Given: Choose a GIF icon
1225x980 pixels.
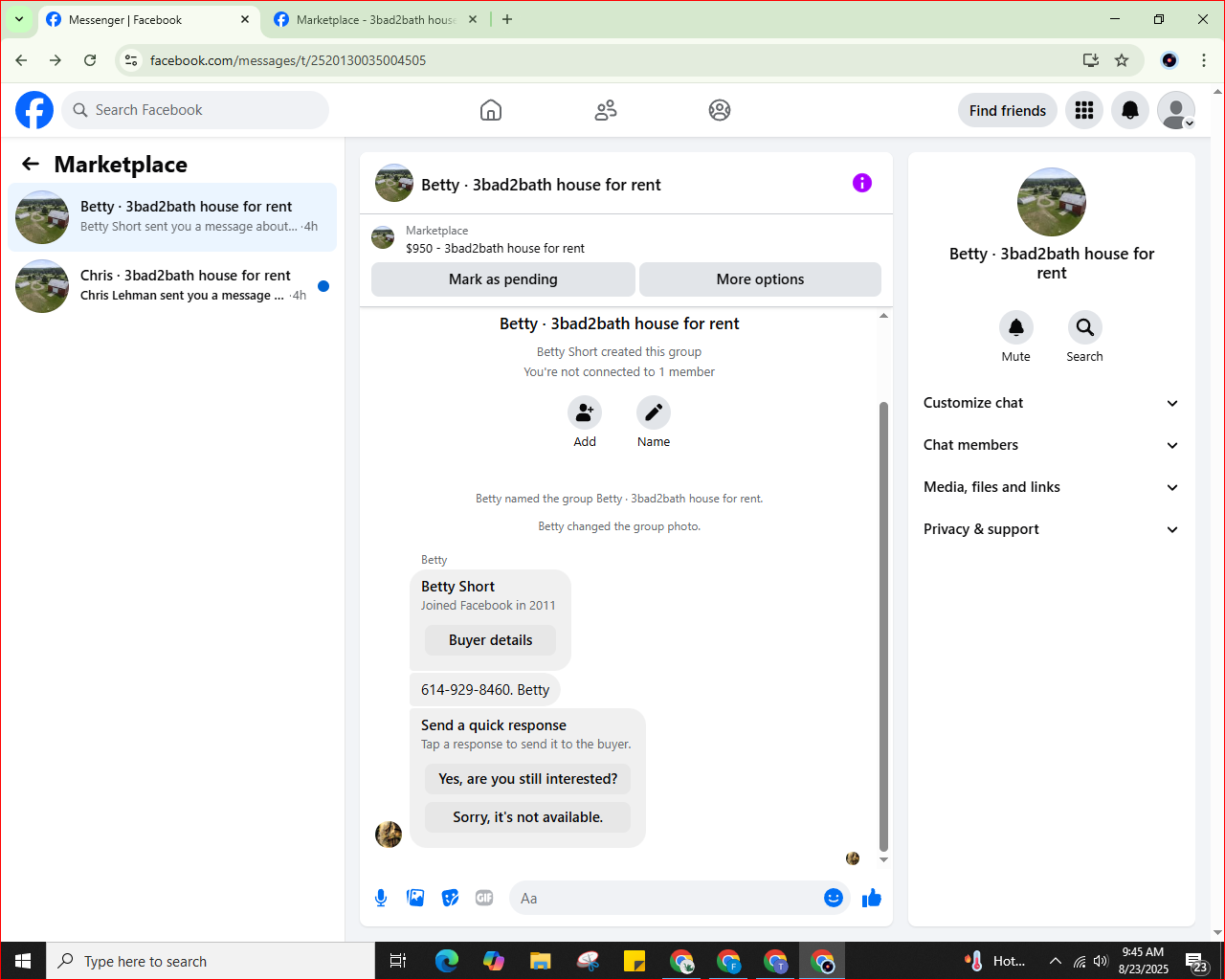Looking at the screenshot, I should point(484,898).
